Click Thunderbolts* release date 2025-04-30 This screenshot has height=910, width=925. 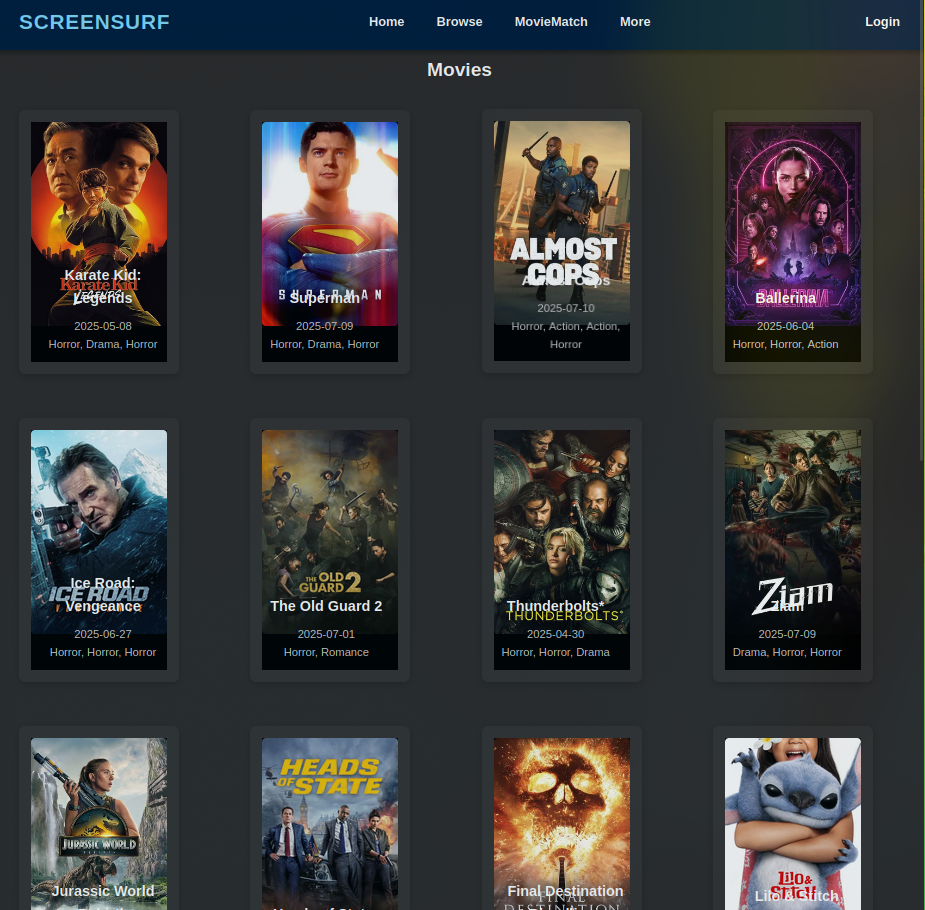556,634
